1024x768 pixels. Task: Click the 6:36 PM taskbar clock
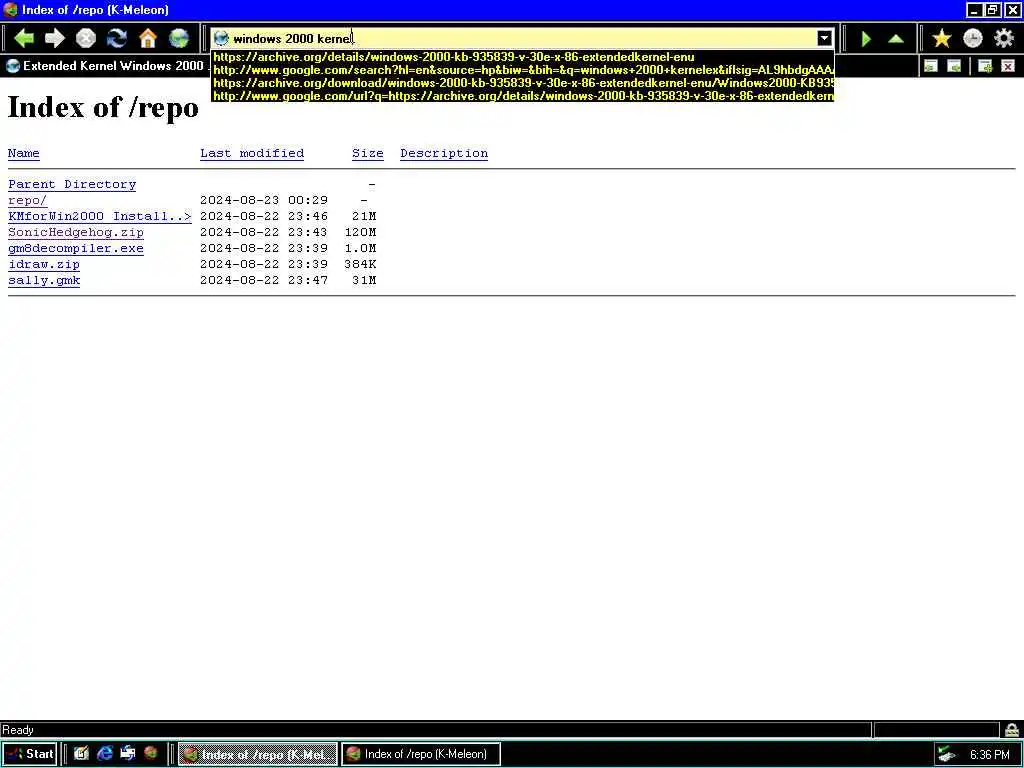coord(990,755)
